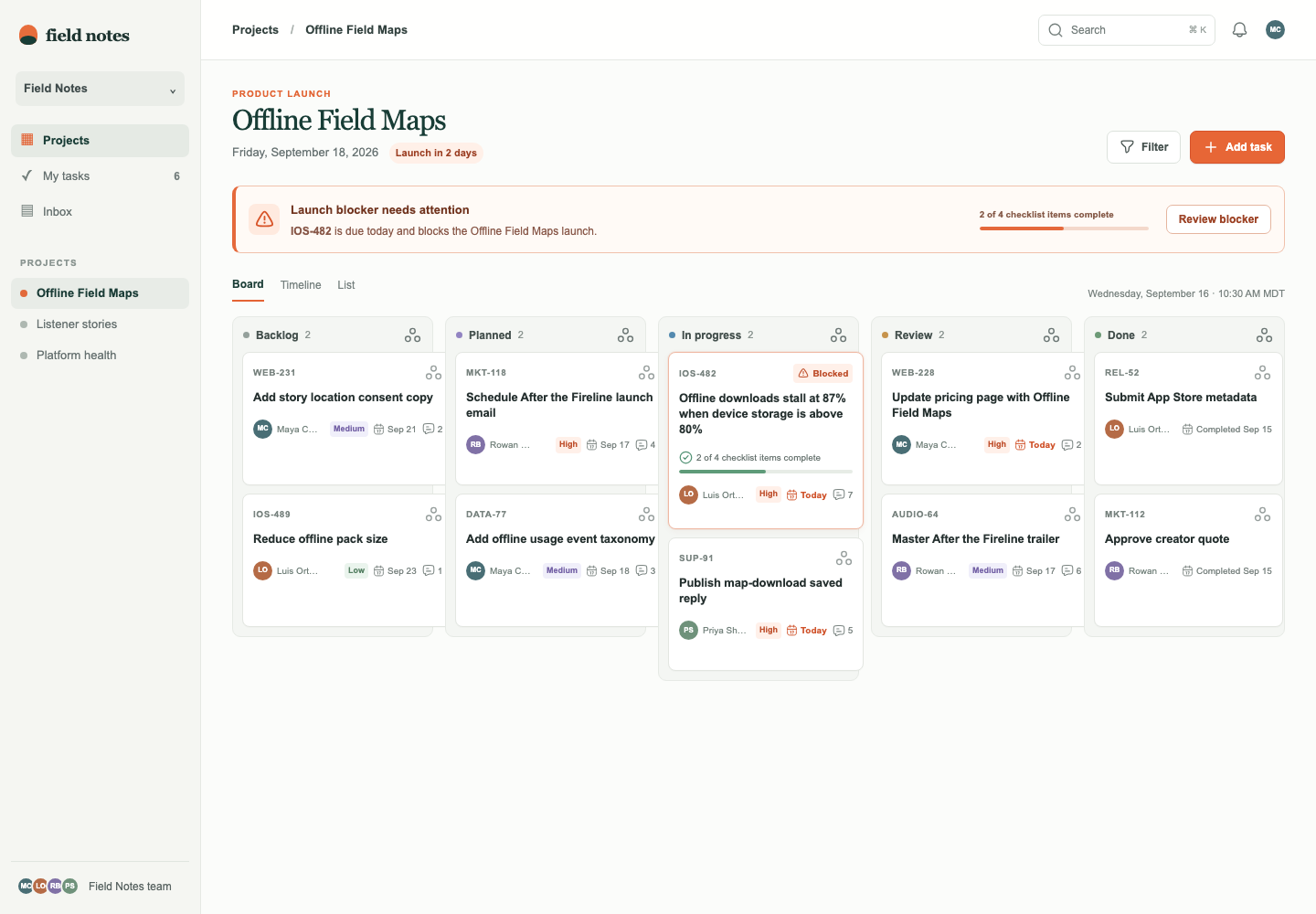Open Inbox in the sidebar
1316x914 pixels.
(x=100, y=212)
